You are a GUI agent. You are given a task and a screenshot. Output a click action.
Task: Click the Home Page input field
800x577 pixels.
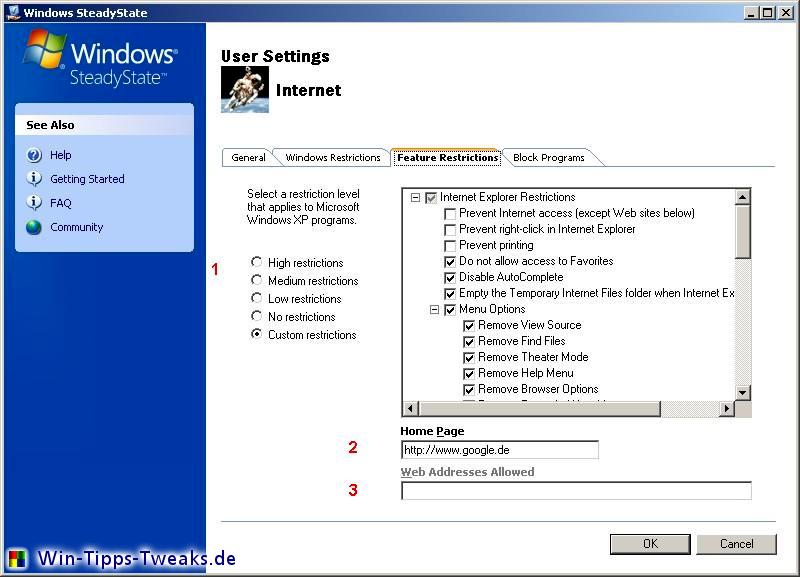pyautogui.click(x=499, y=450)
